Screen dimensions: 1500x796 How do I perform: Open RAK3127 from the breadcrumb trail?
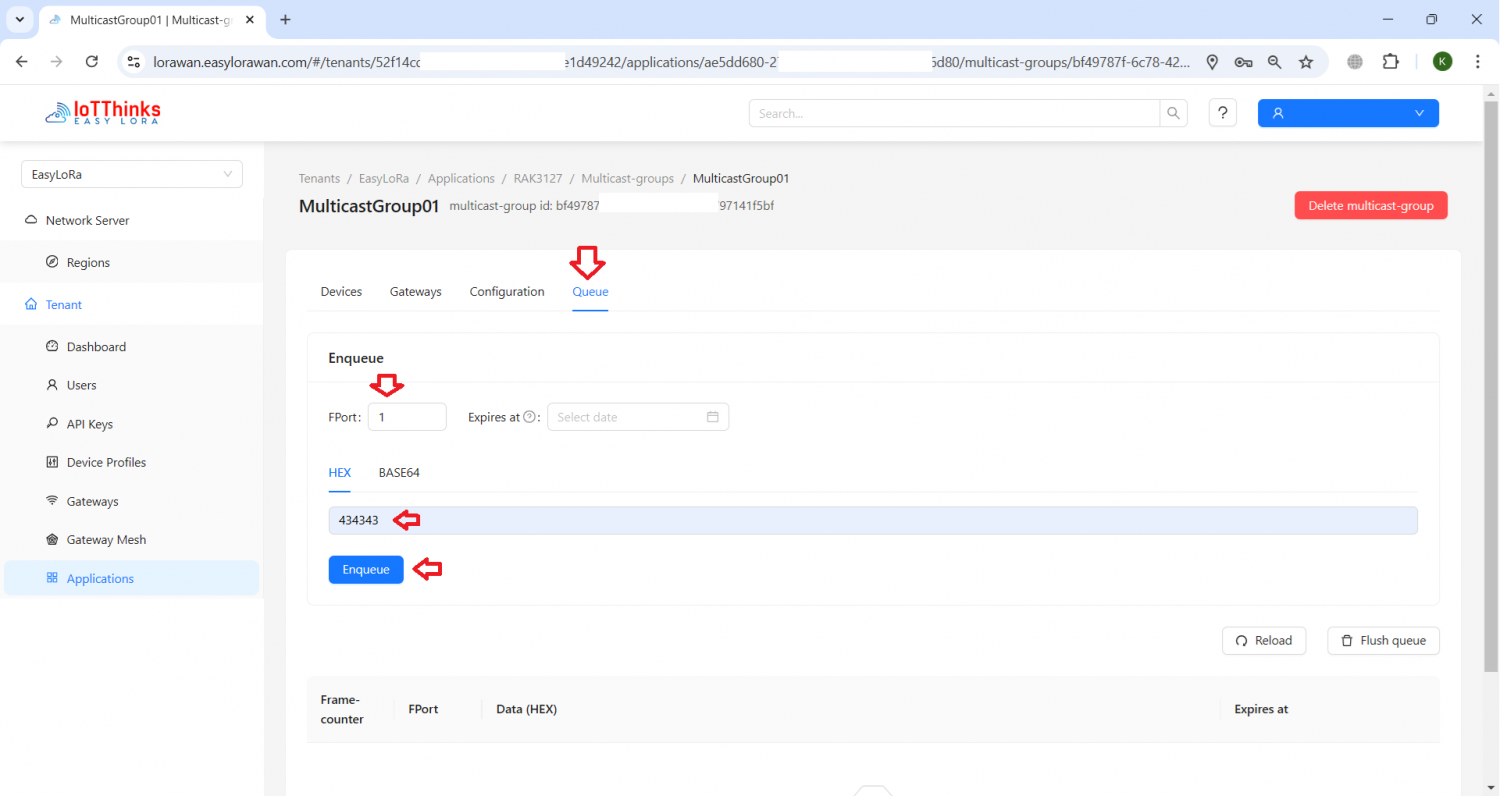pos(538,178)
